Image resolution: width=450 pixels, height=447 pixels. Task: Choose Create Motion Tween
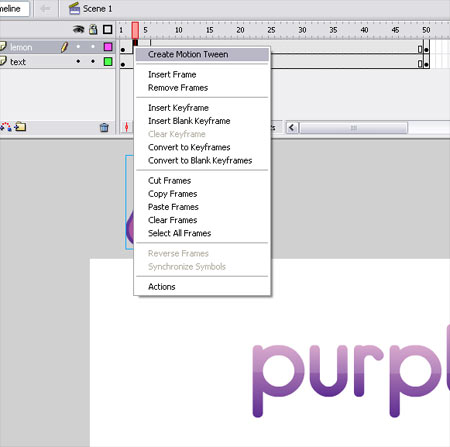coord(202,54)
